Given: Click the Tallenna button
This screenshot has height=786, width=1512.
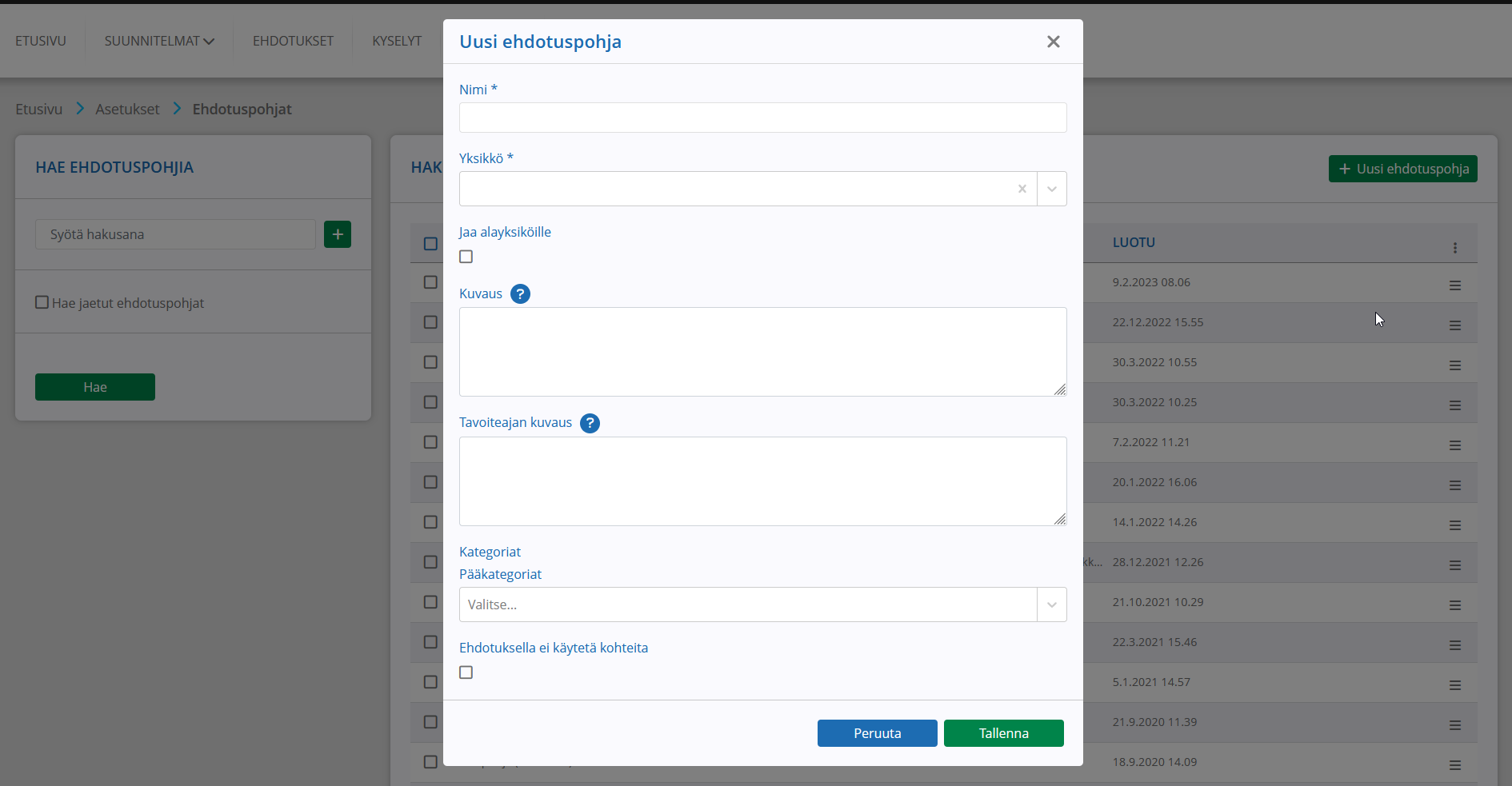Looking at the screenshot, I should [x=1004, y=733].
